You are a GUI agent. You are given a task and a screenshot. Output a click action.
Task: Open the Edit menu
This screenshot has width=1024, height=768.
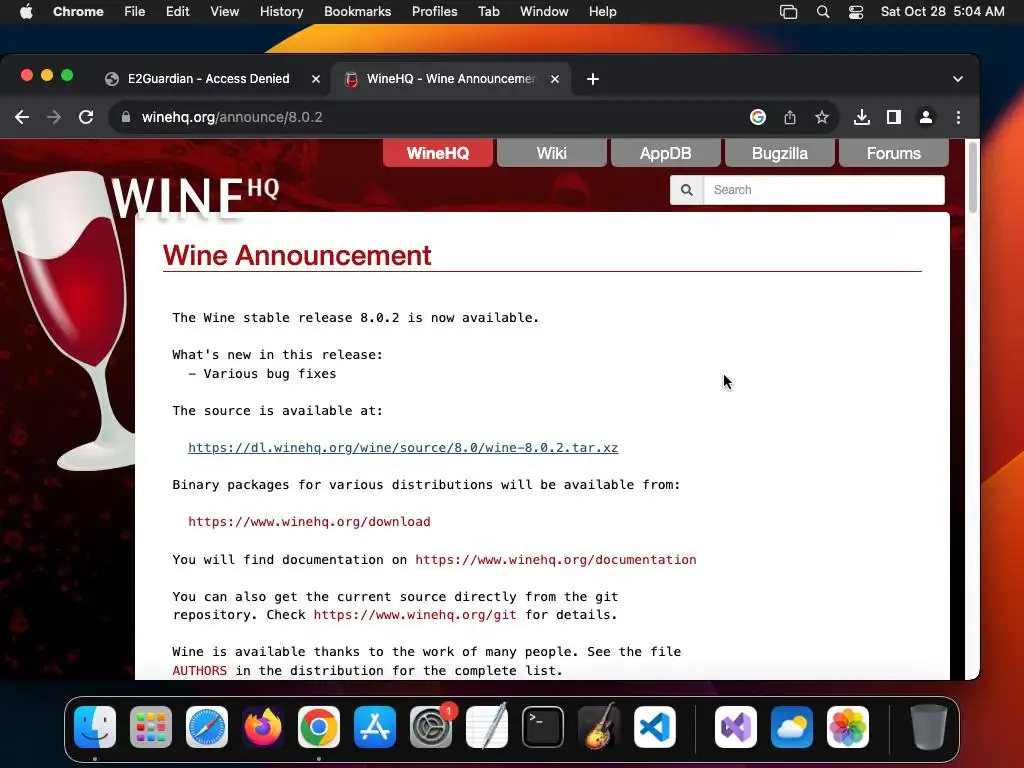point(177,12)
